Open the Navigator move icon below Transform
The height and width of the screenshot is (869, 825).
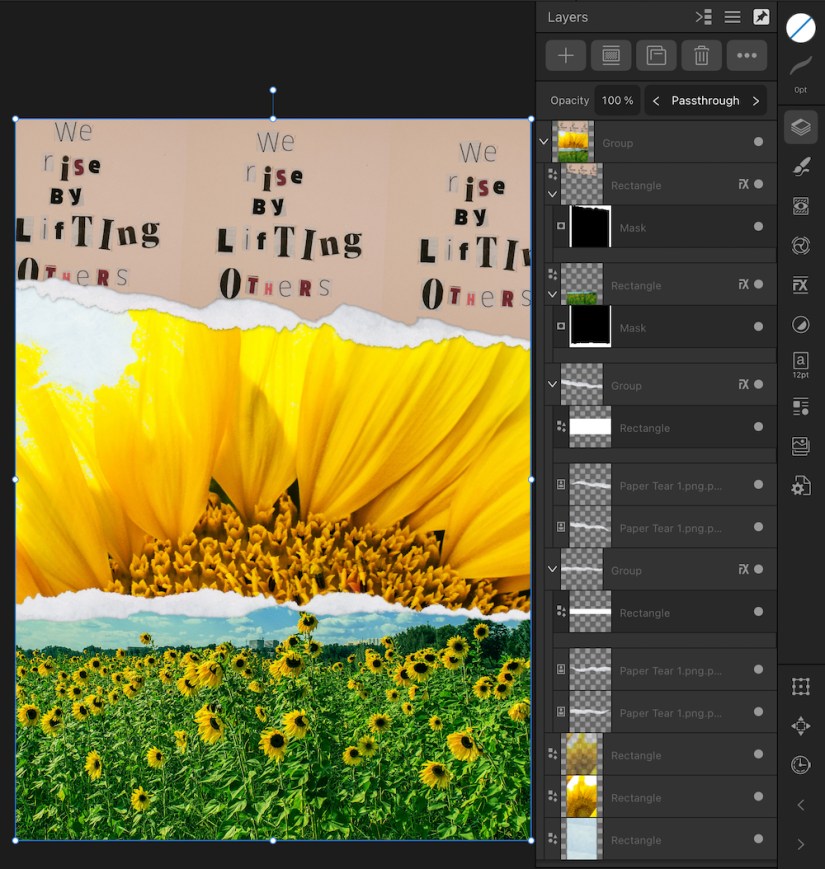click(x=800, y=726)
